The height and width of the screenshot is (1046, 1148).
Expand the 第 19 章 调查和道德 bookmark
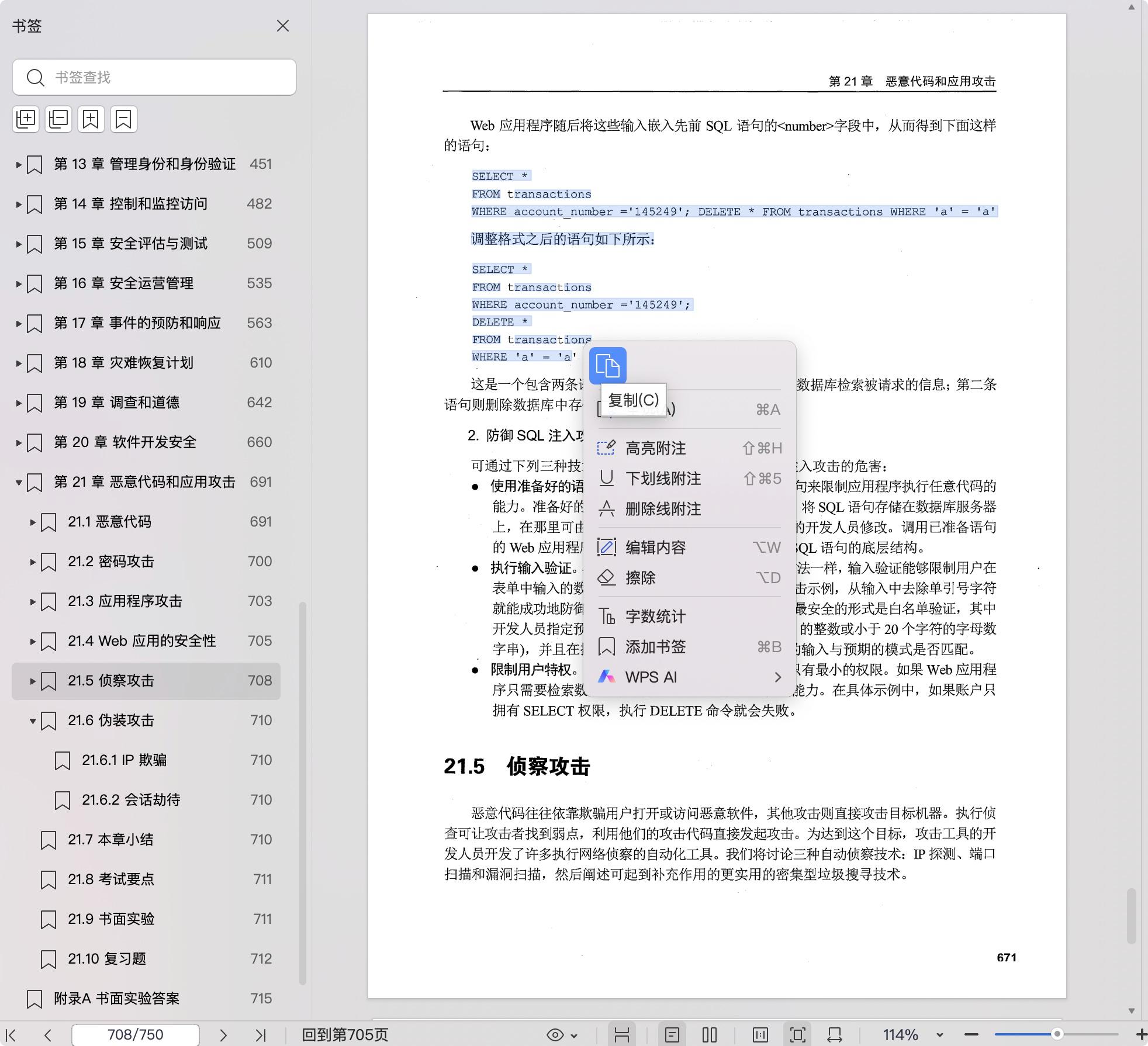[19, 403]
